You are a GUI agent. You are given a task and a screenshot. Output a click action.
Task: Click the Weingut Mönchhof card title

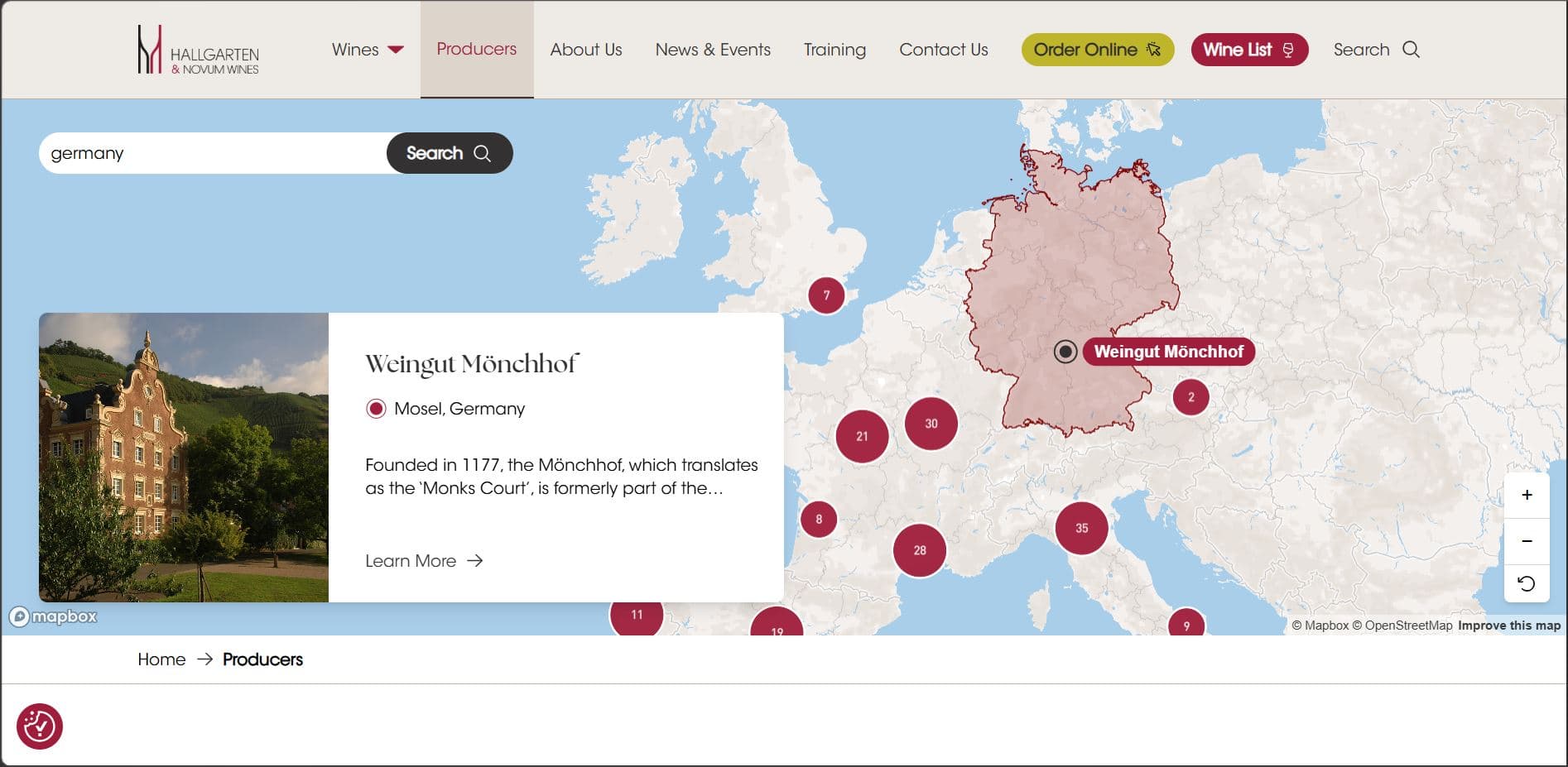[472, 363]
